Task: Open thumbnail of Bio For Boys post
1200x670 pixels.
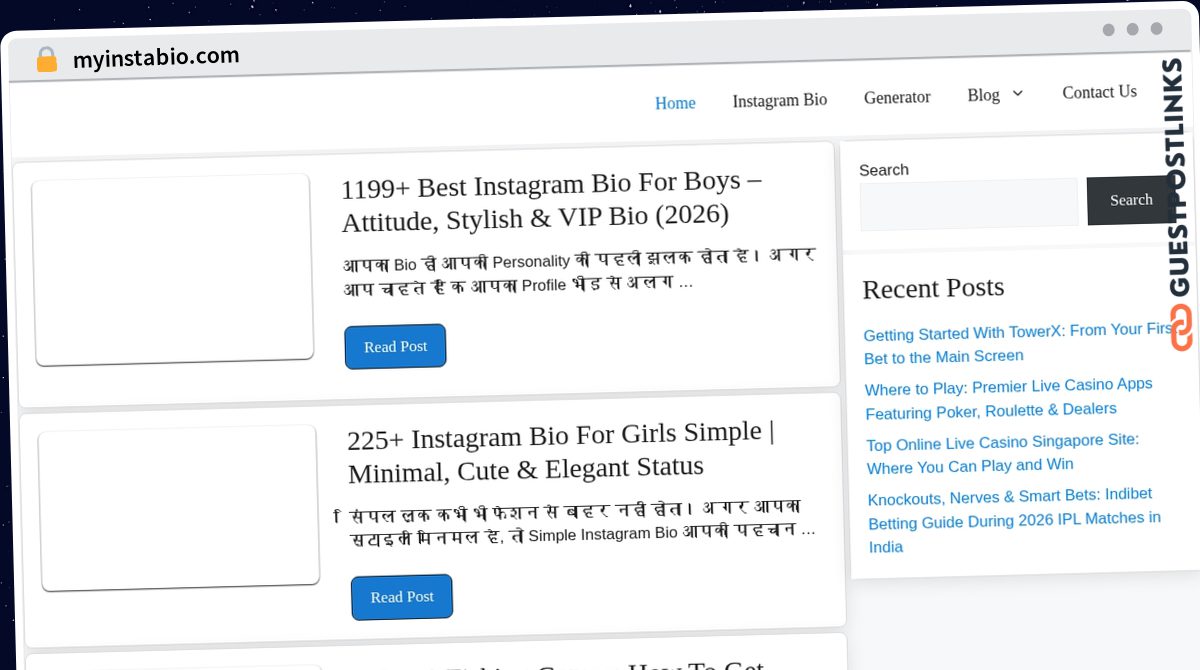Action: pyautogui.click(x=173, y=270)
